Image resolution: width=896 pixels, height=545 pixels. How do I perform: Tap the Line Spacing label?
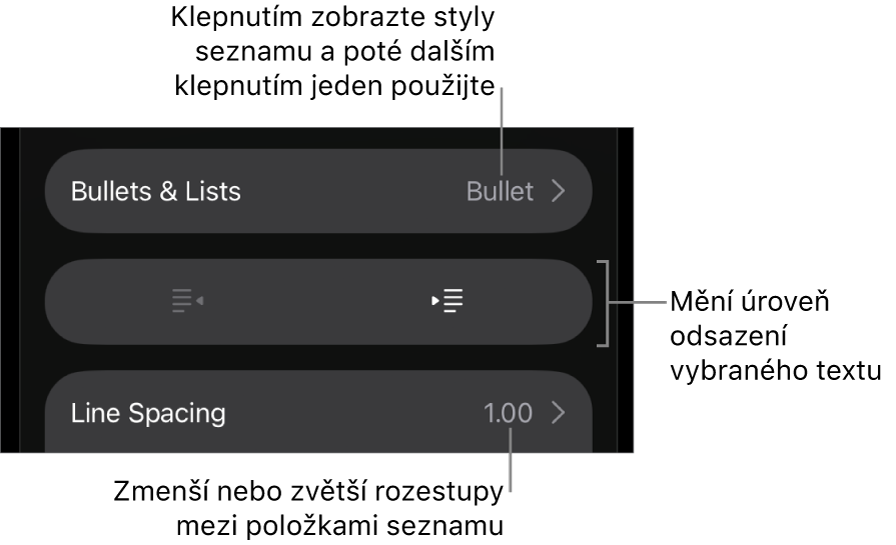click(x=148, y=412)
